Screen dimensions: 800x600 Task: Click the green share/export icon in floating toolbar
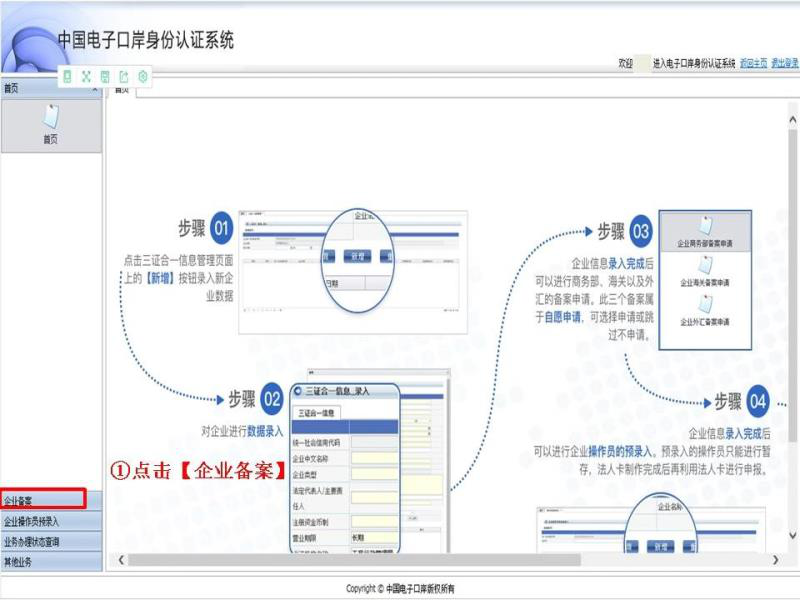coord(124,76)
